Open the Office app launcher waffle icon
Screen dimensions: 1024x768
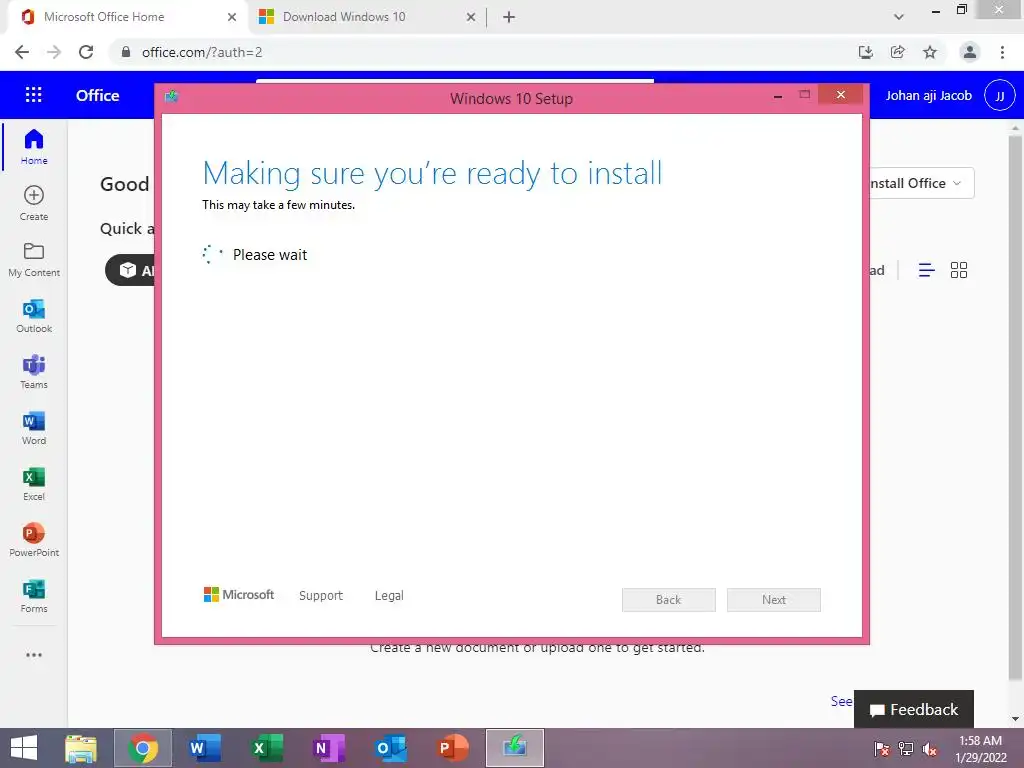click(x=33, y=95)
